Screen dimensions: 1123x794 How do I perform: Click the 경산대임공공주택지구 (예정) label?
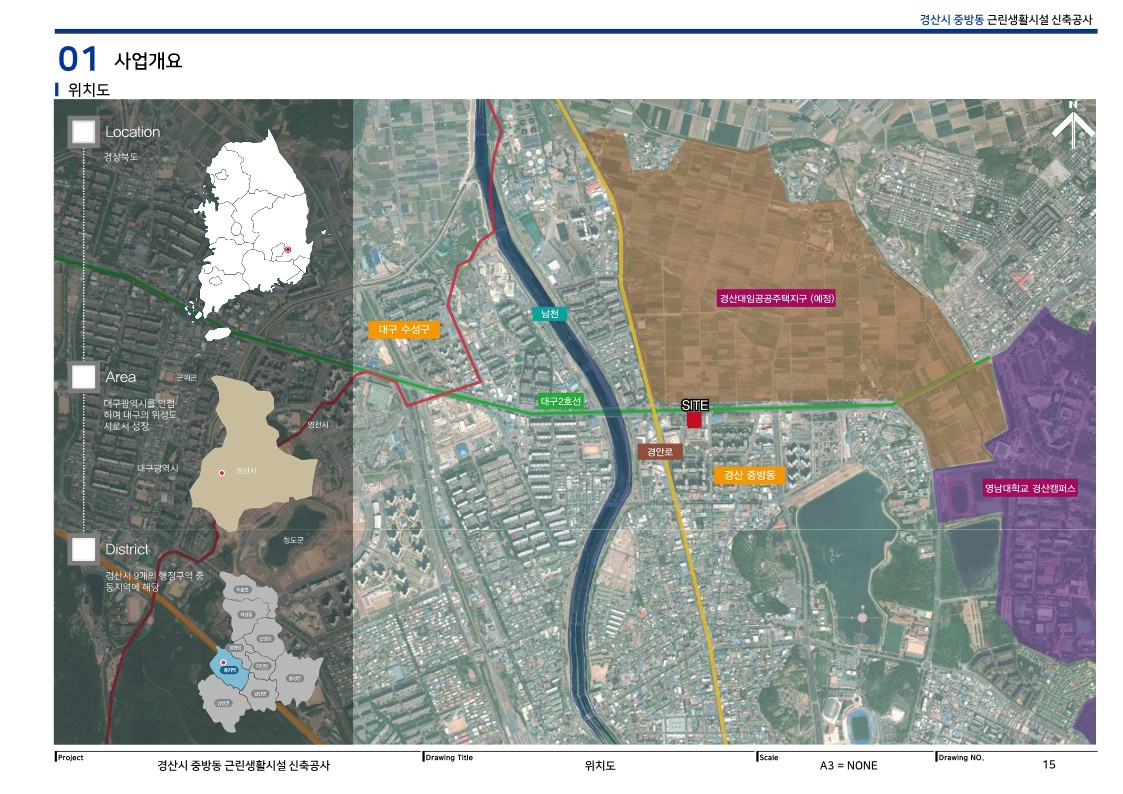point(776,298)
